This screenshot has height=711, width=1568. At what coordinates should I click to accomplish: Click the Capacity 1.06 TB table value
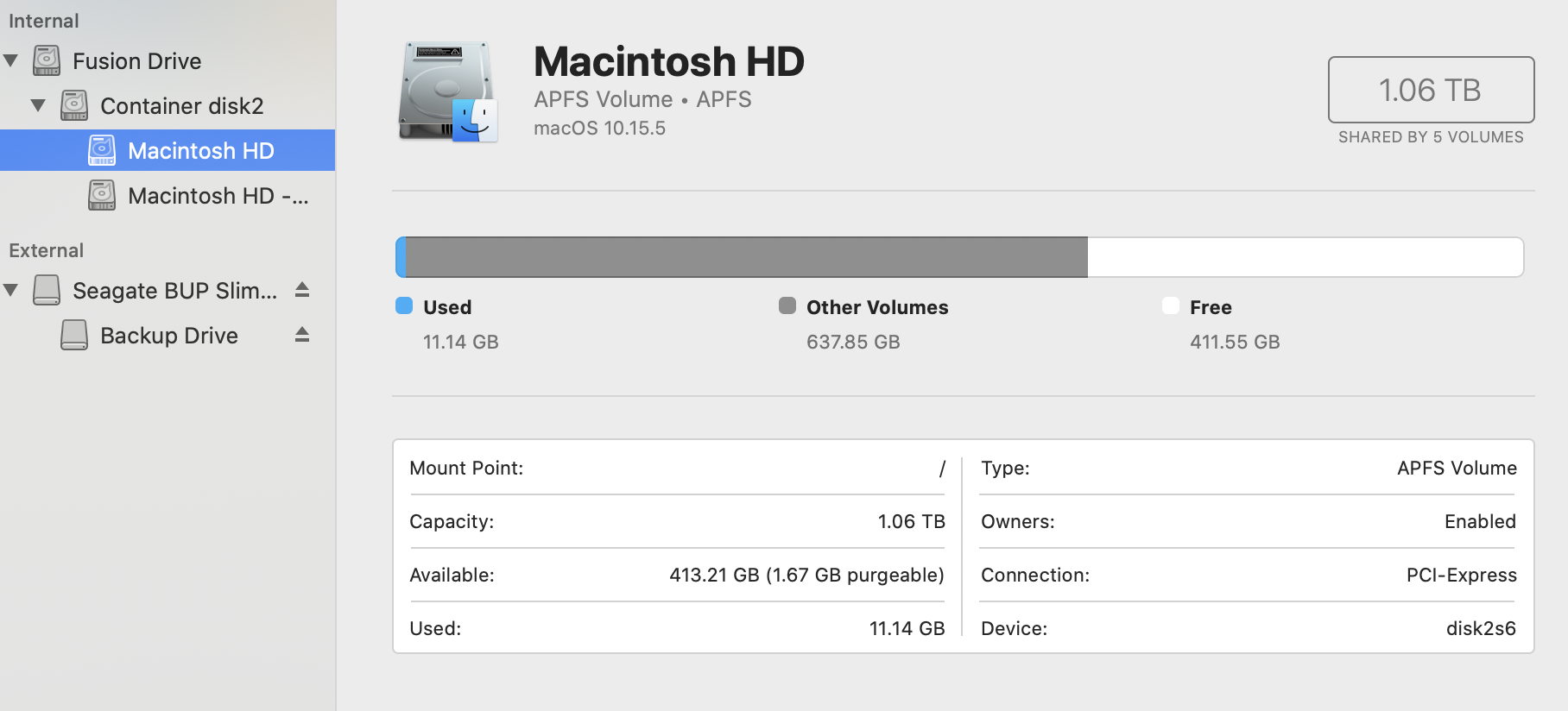pos(912,521)
